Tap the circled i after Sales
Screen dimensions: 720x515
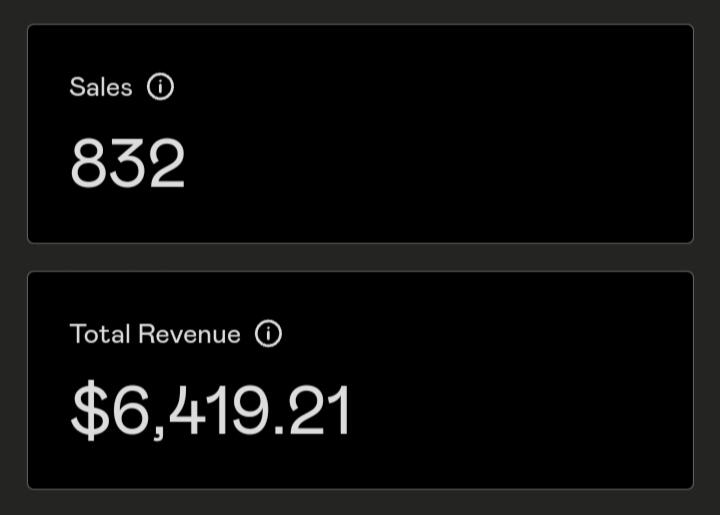160,87
